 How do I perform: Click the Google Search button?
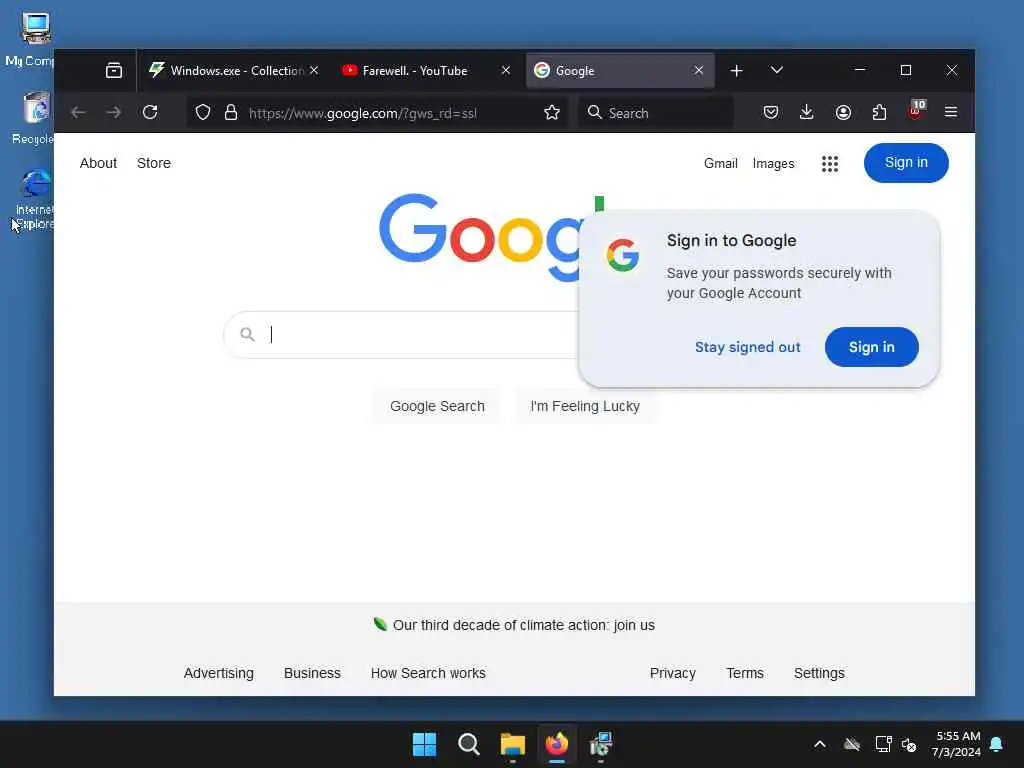(437, 406)
